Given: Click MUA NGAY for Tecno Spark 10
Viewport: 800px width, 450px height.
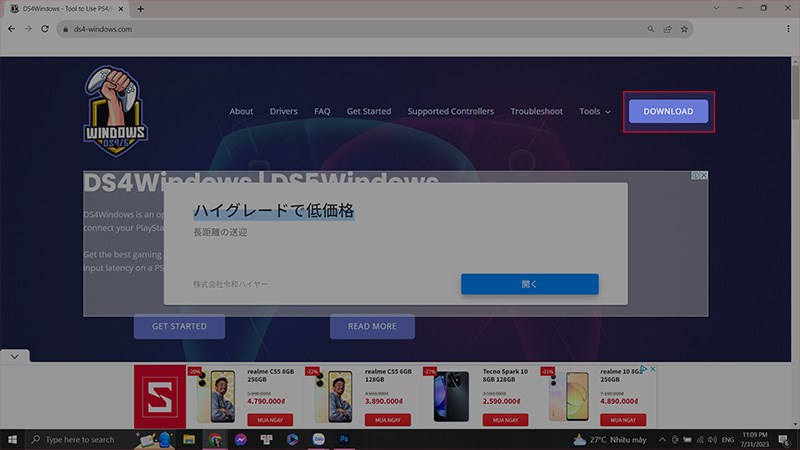Looking at the screenshot, I should pos(506,420).
